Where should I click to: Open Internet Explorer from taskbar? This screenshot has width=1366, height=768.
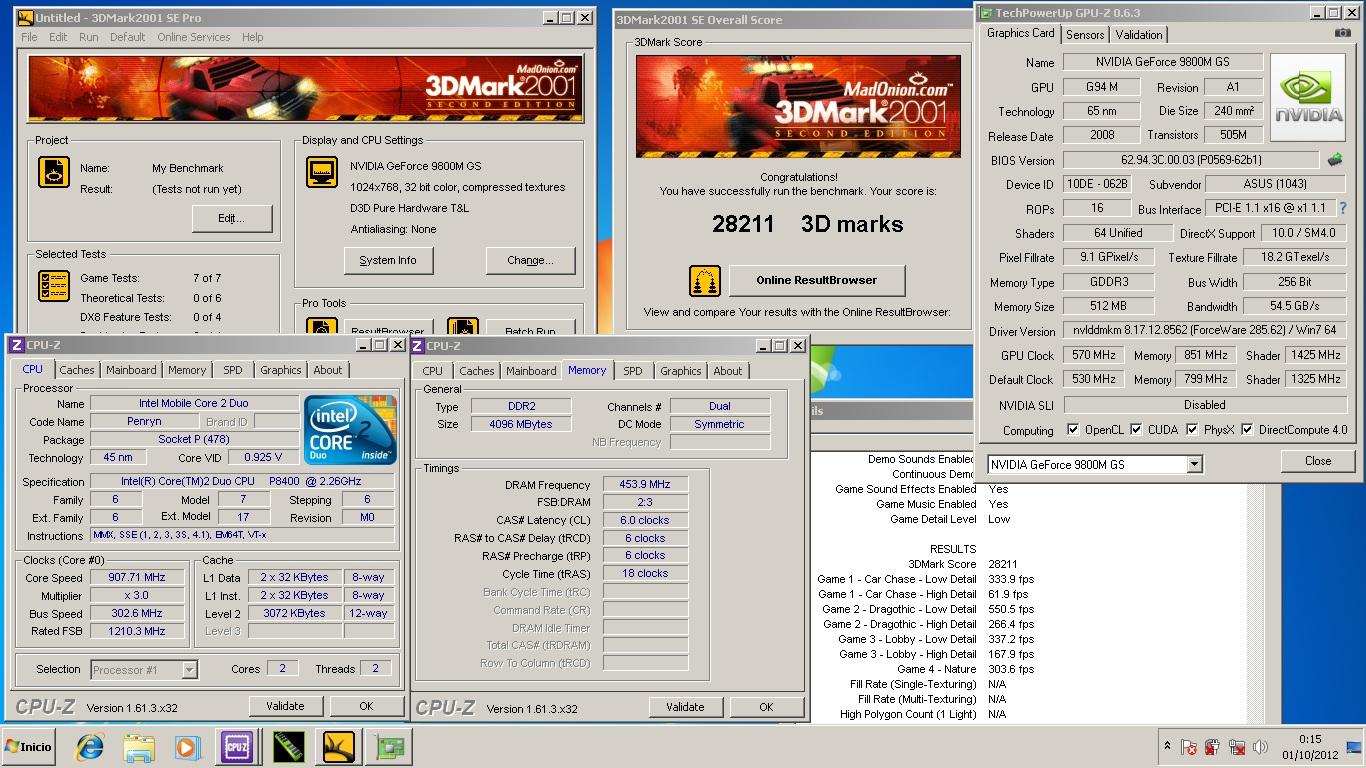pos(91,747)
